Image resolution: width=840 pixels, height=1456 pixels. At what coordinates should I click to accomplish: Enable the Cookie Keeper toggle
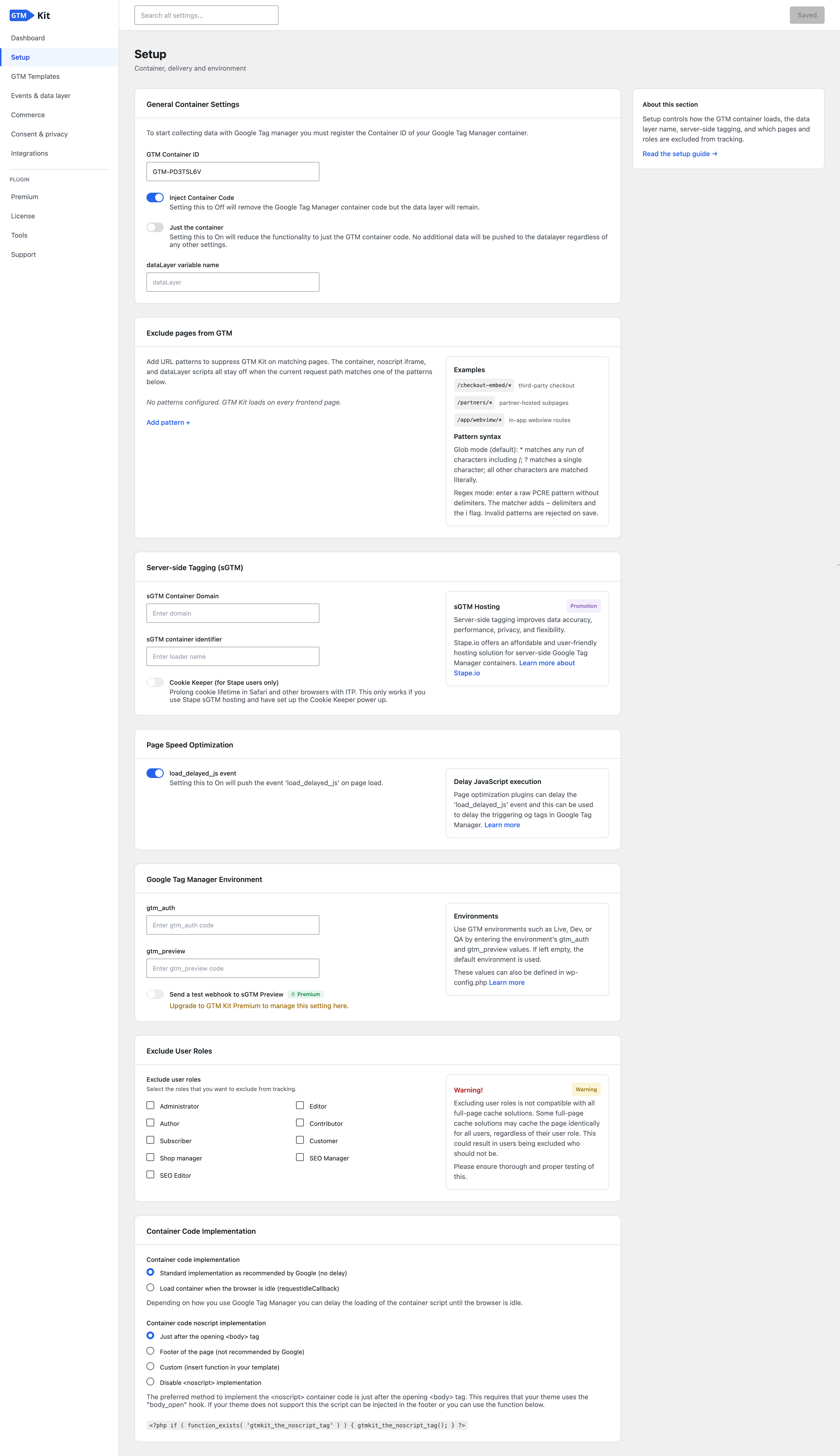[155, 683]
